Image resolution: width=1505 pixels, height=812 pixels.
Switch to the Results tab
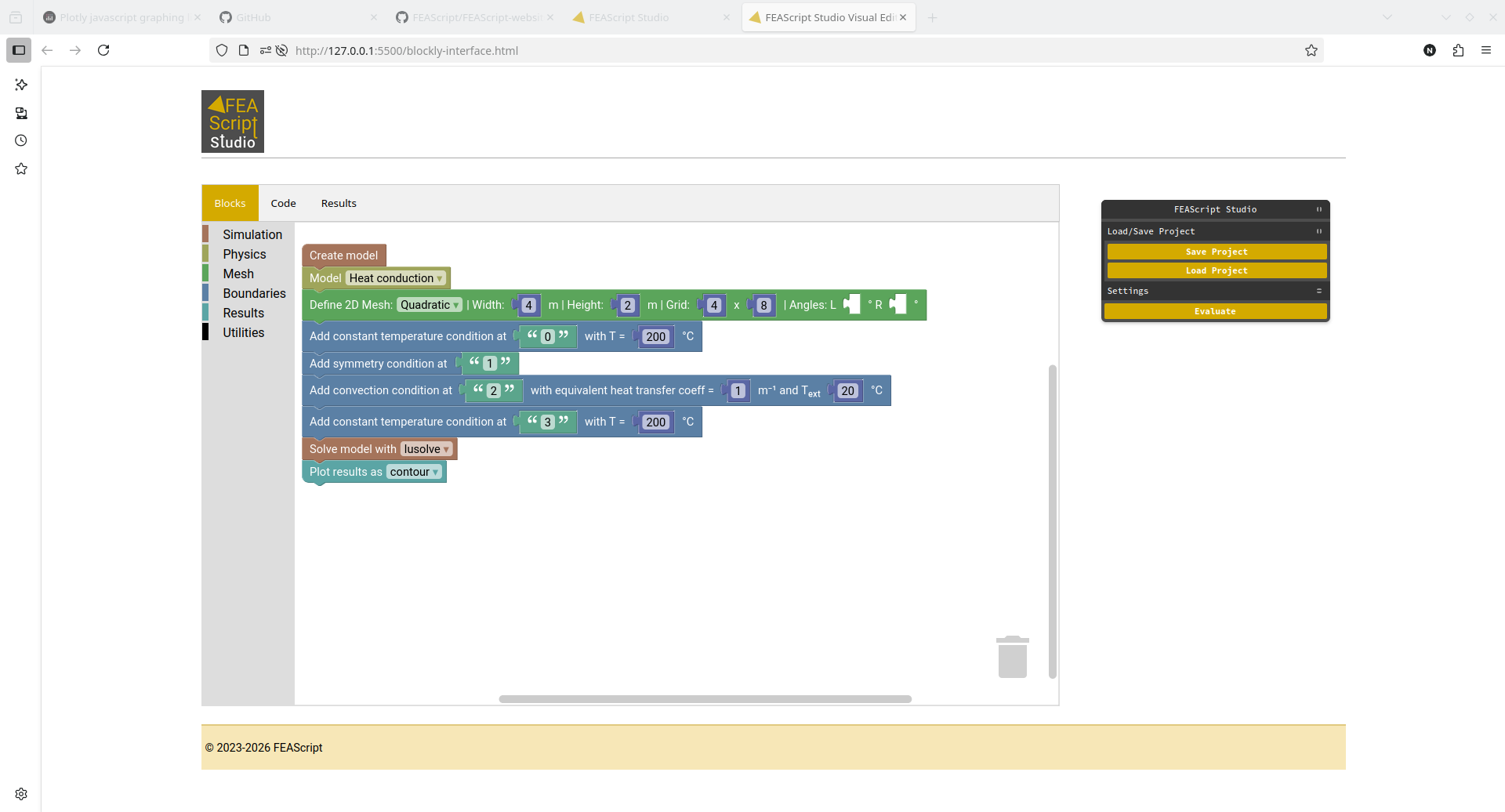point(339,203)
